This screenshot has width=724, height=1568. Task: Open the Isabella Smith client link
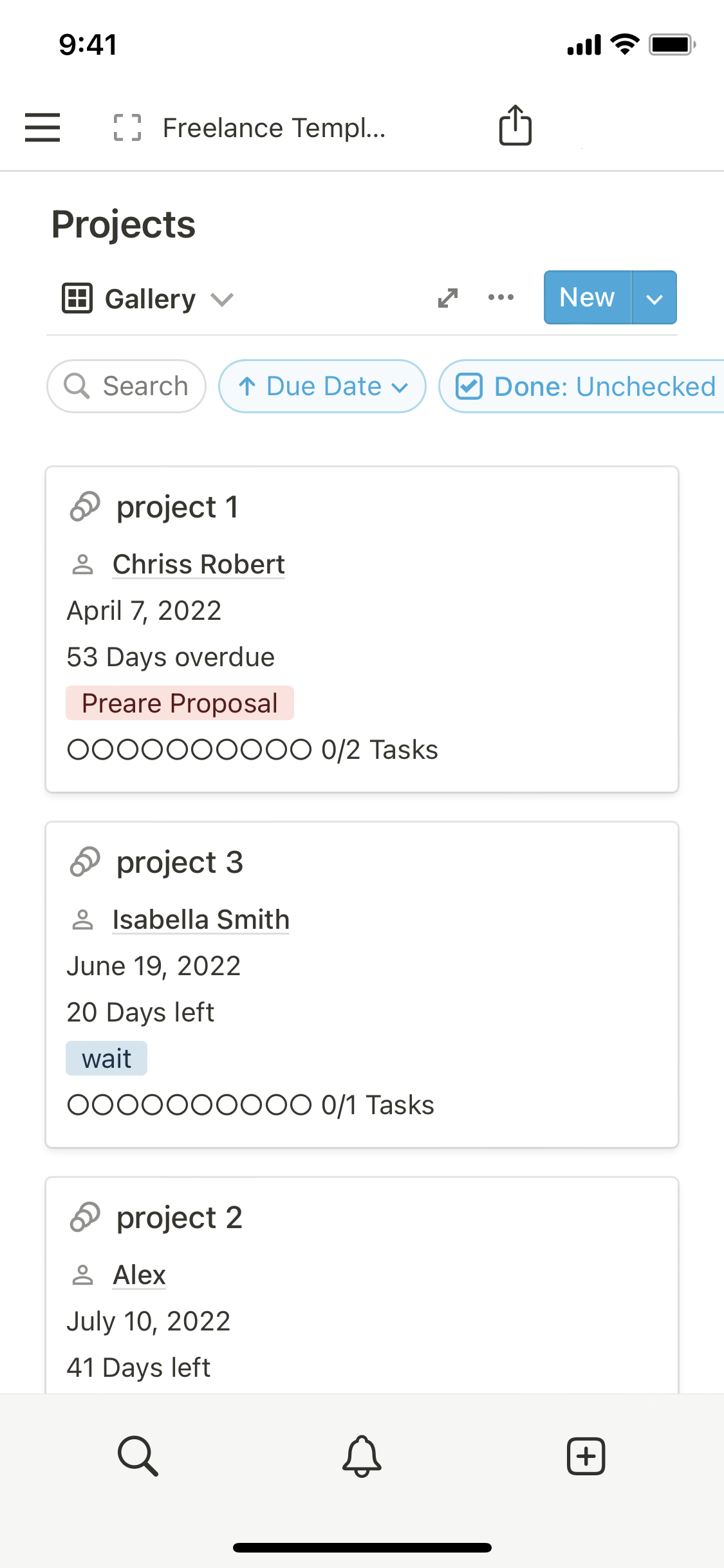(x=201, y=920)
